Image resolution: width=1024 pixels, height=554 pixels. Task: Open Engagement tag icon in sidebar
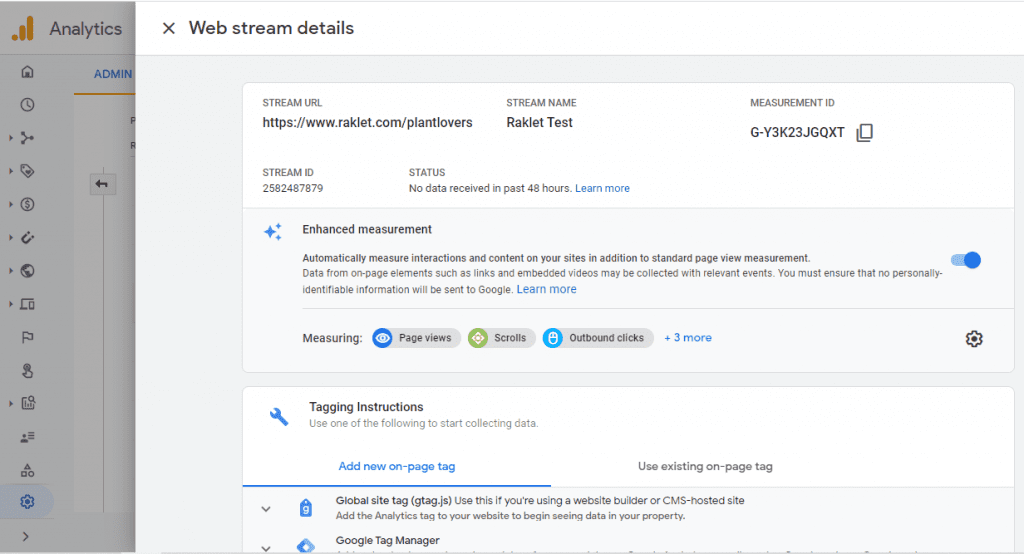click(x=27, y=171)
